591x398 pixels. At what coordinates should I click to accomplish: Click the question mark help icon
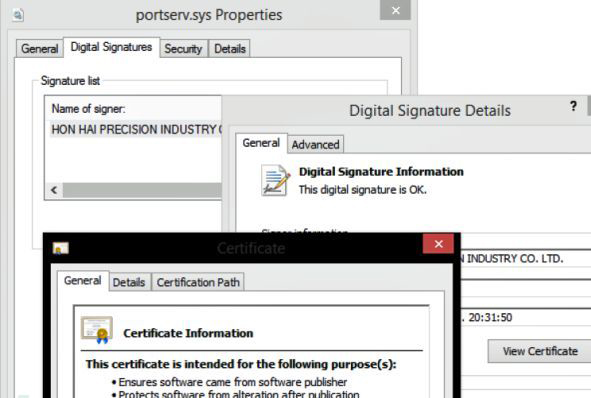[573, 106]
